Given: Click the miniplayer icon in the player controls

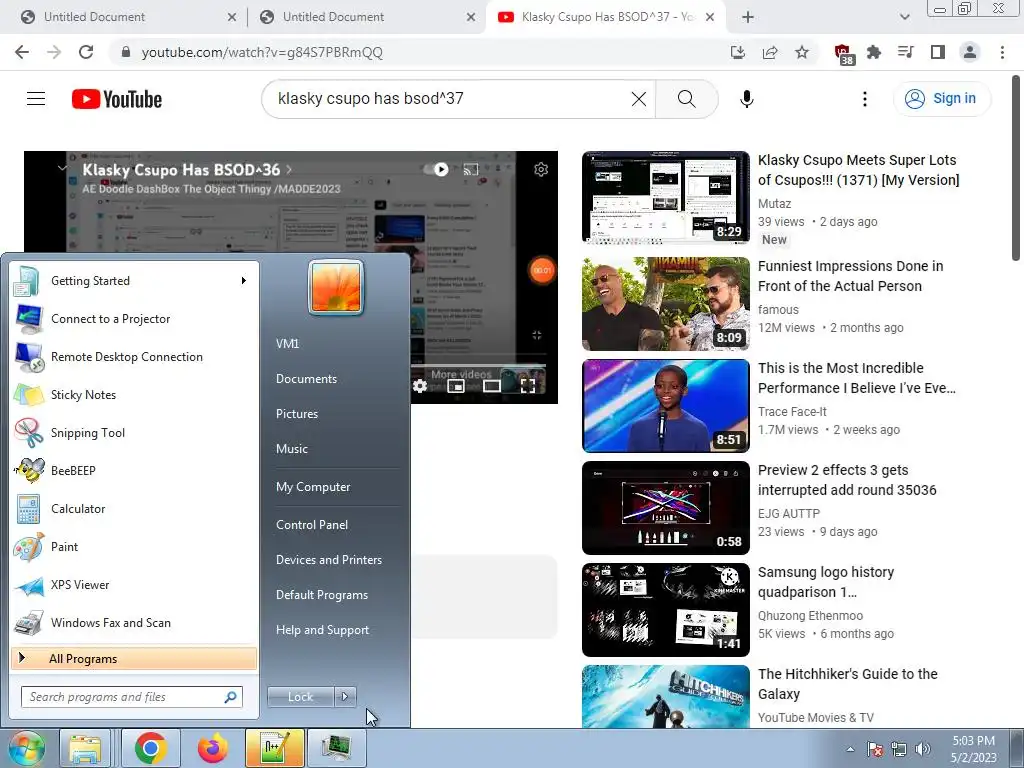Looking at the screenshot, I should pyautogui.click(x=456, y=386).
